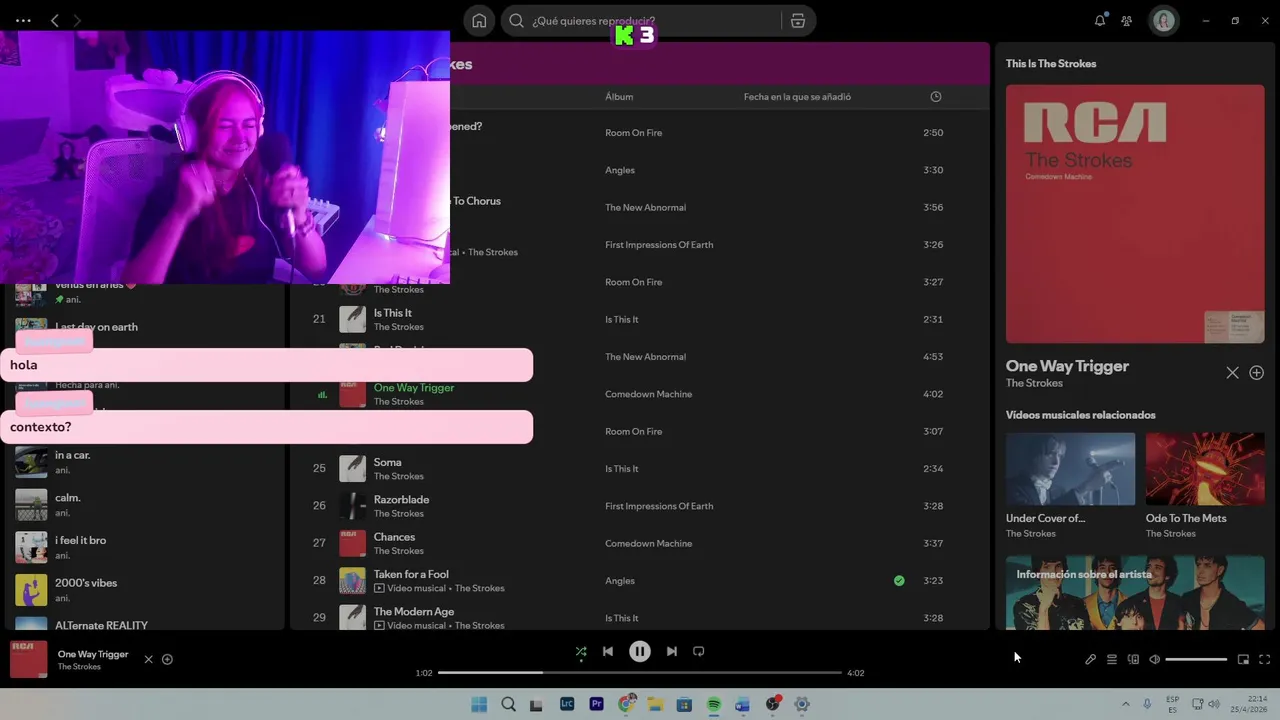
Task: Open Comedown Machine album link for Chances
Action: click(648, 543)
